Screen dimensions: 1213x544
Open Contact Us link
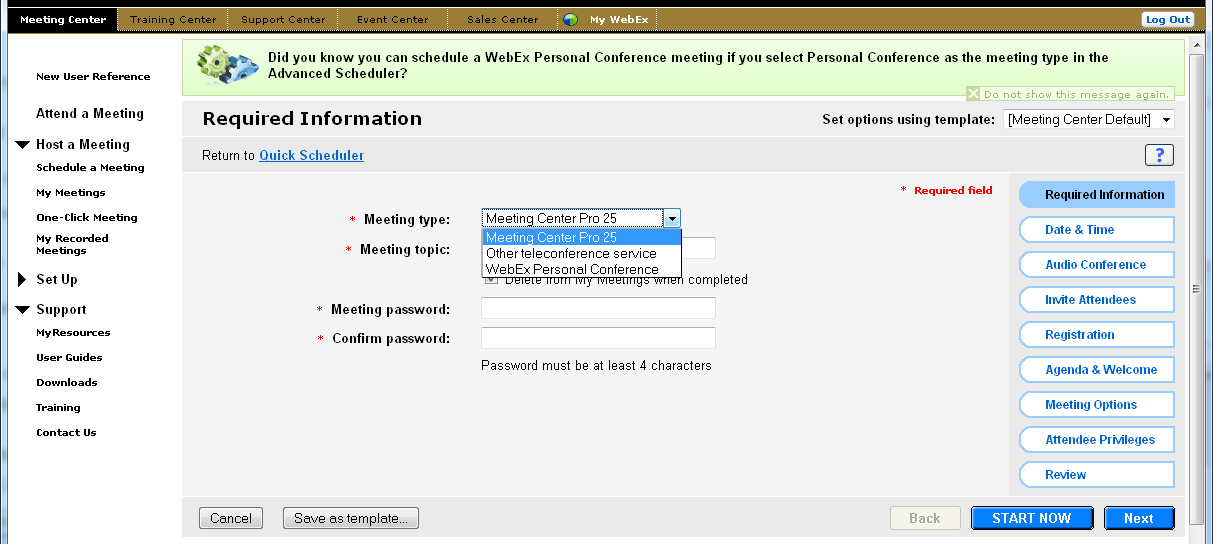(66, 433)
